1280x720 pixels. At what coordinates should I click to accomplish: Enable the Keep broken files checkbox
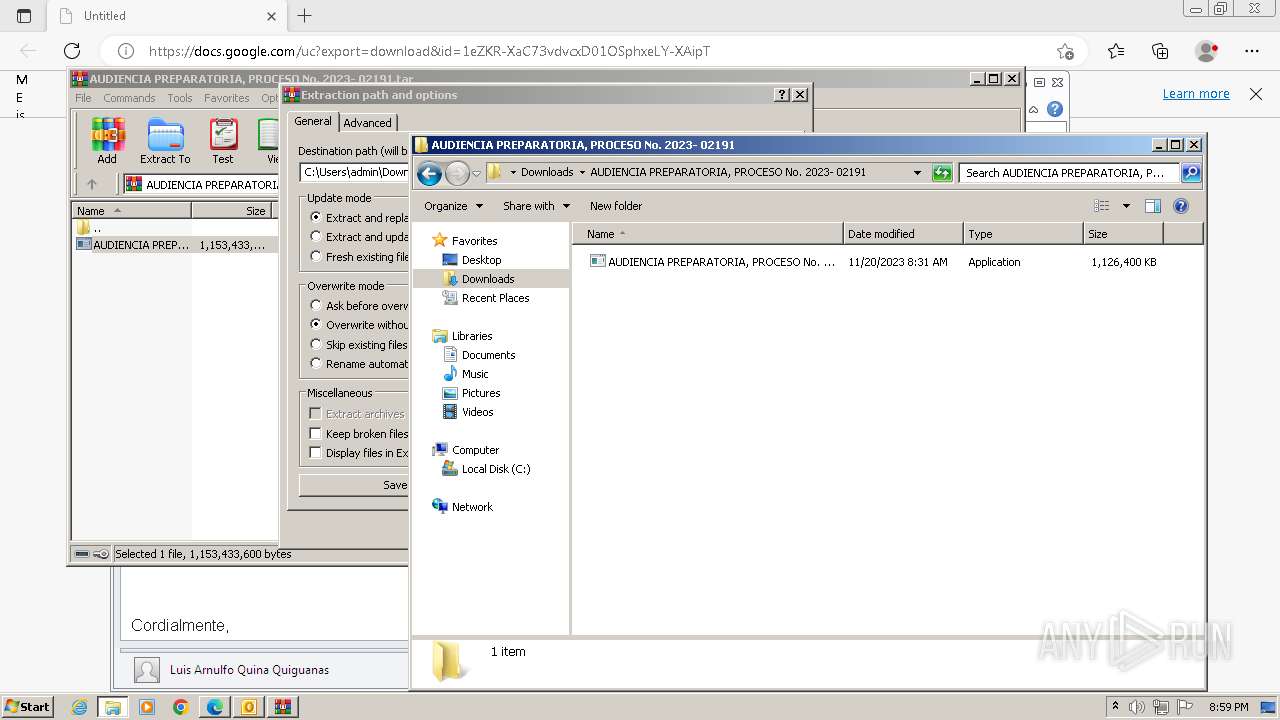(316, 433)
